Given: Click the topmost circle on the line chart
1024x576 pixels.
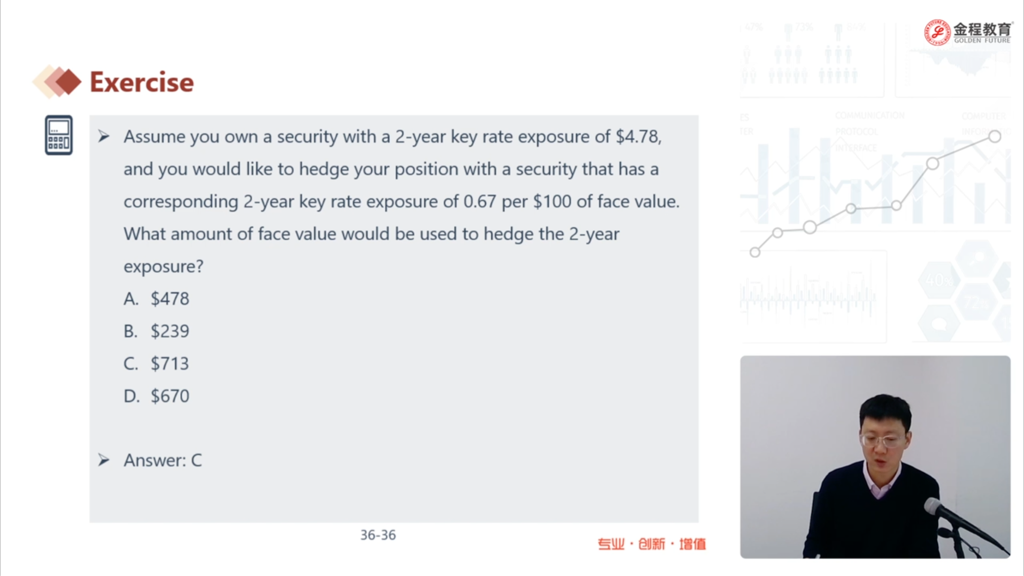Looking at the screenshot, I should (x=995, y=136).
